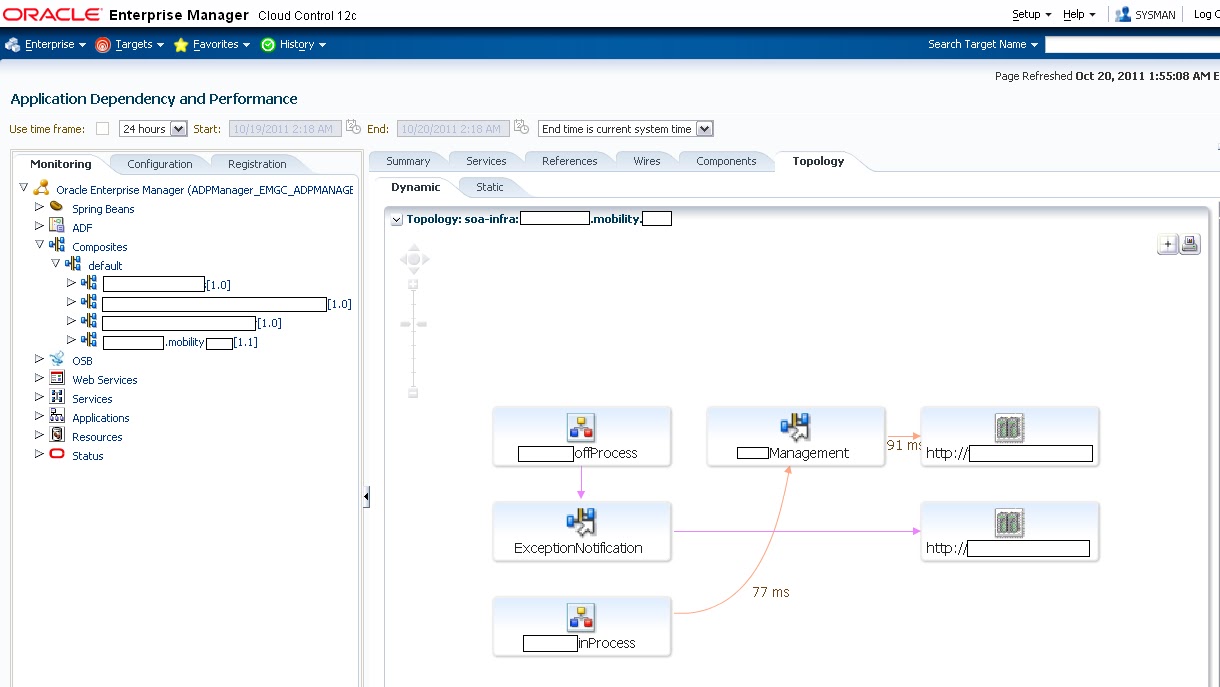This screenshot has height=687, width=1220.
Task: Click the Composites icon in tree
Action: (x=57, y=245)
